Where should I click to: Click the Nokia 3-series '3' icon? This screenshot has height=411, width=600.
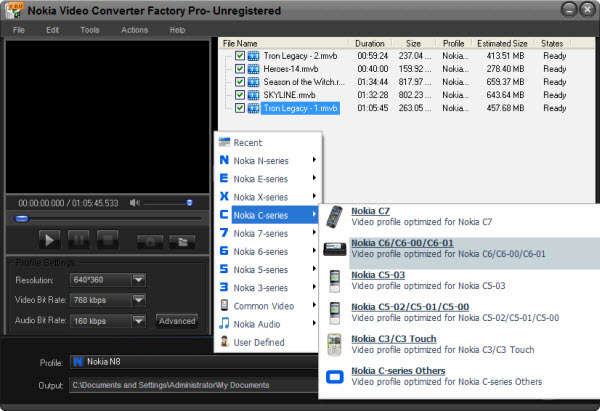(224, 287)
